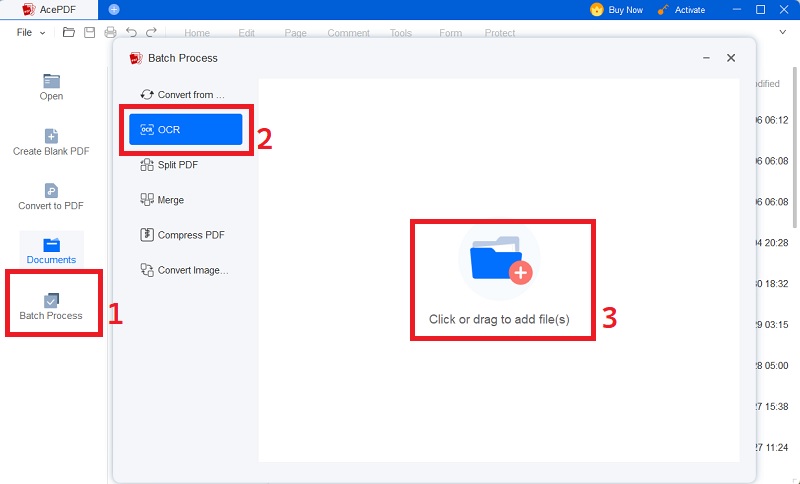
Task: Open the File menu dropdown
Action: (x=30, y=33)
